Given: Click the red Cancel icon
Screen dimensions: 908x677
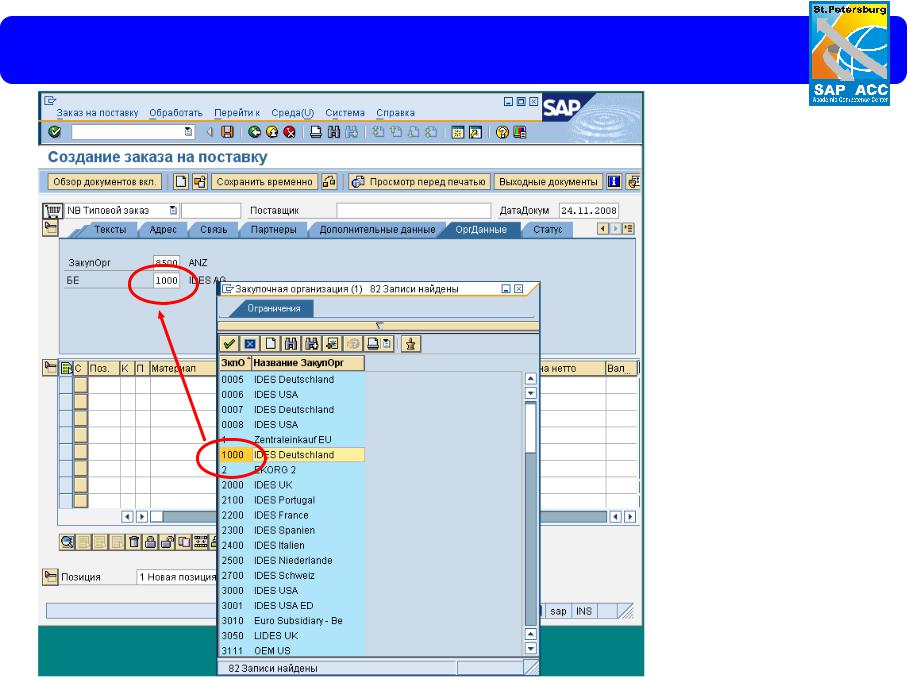Looking at the screenshot, I should [289, 132].
